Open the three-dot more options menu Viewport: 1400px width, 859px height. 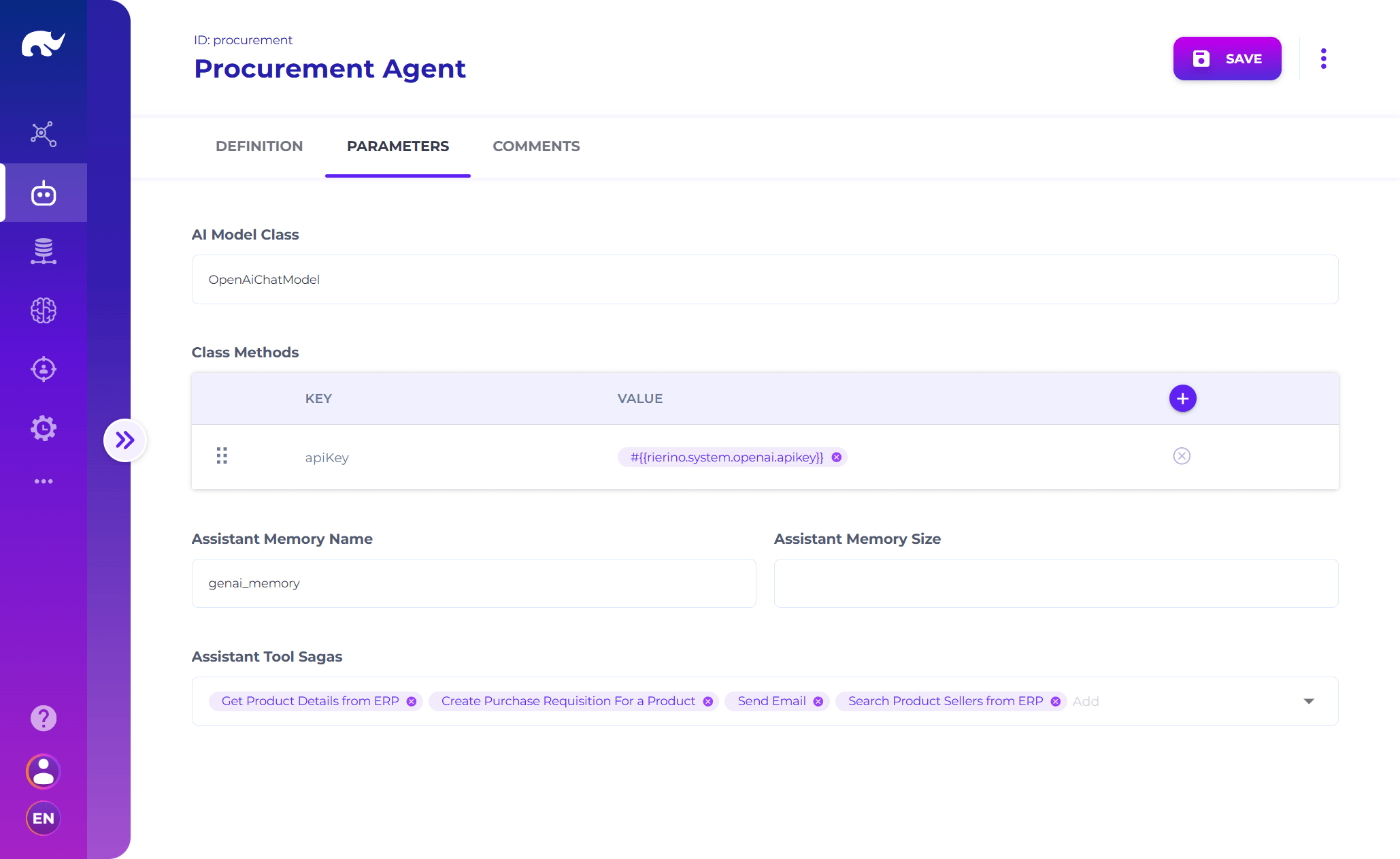[1323, 59]
